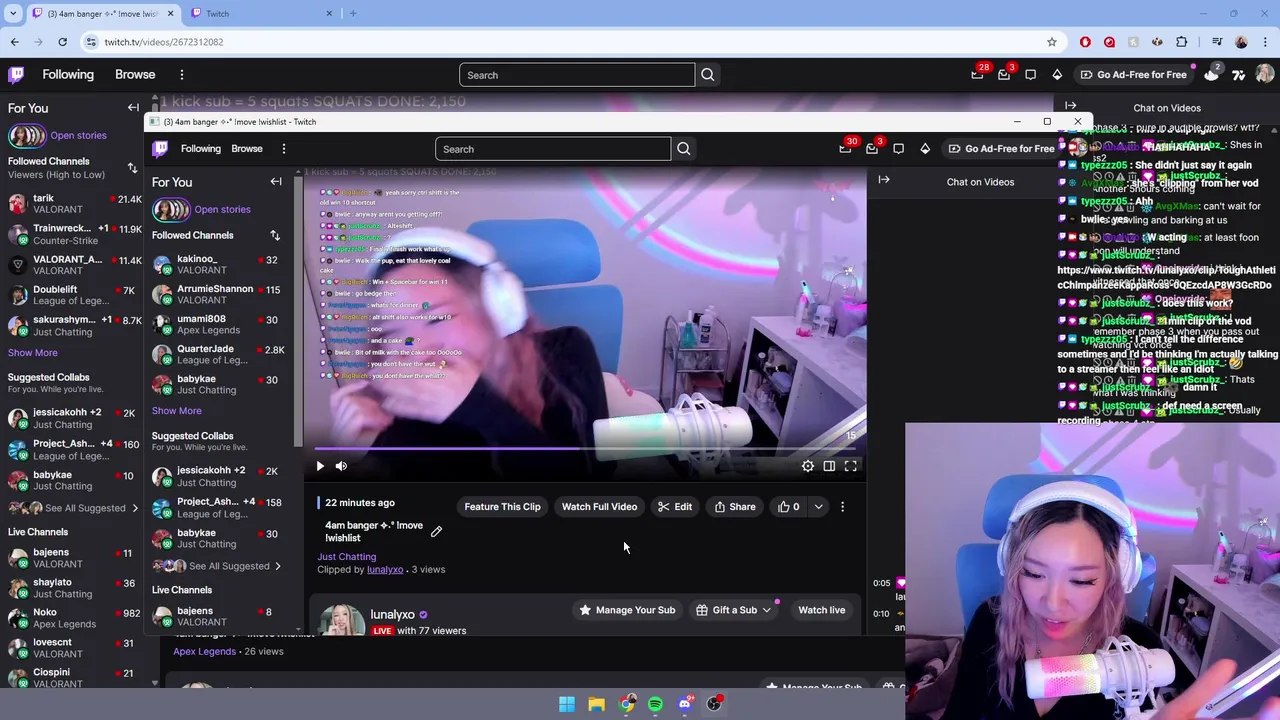Click inner window search magnifier button
This screenshot has width=1280, height=720.
pyautogui.click(x=683, y=149)
